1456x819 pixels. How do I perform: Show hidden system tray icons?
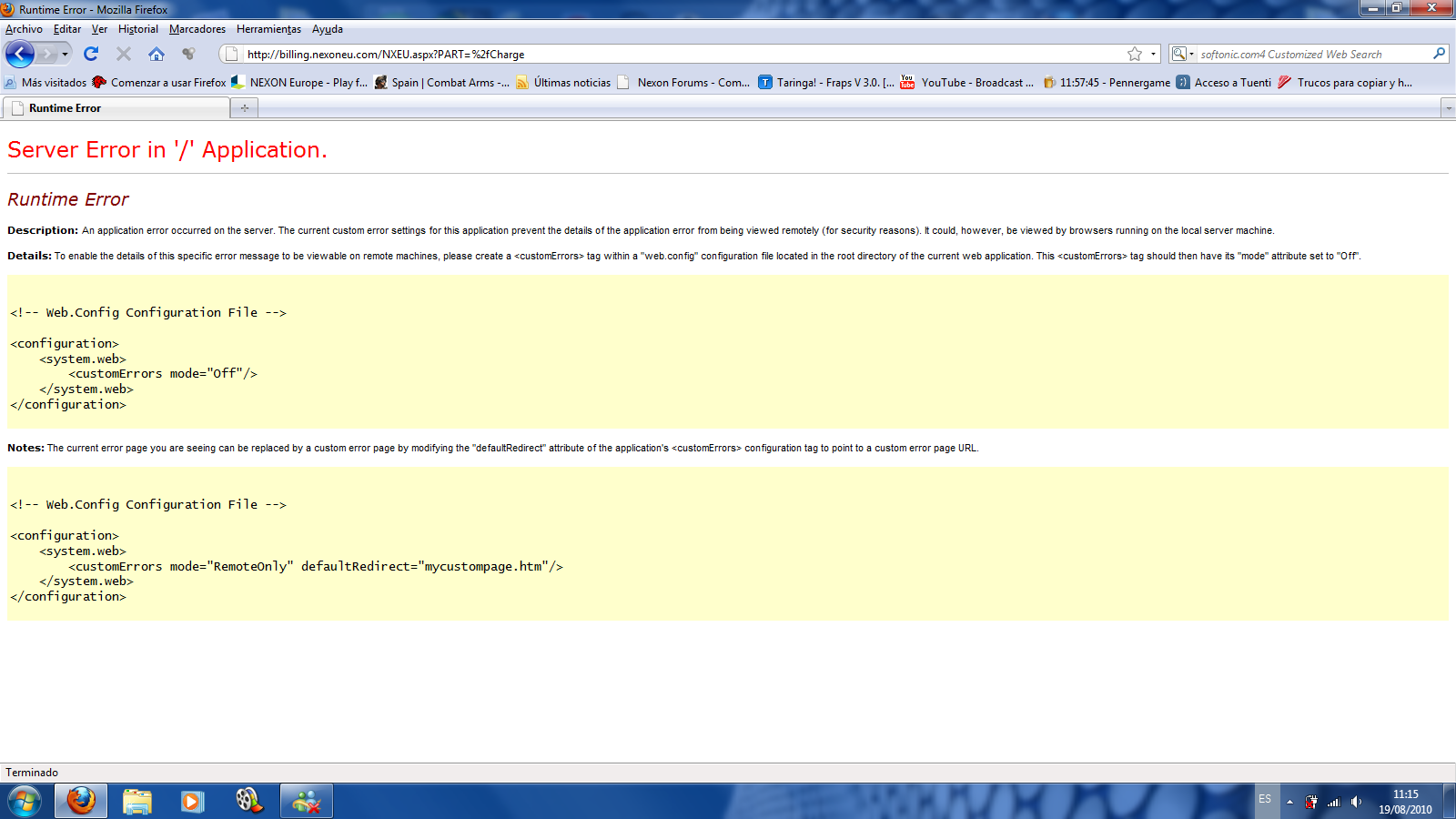(x=1289, y=802)
